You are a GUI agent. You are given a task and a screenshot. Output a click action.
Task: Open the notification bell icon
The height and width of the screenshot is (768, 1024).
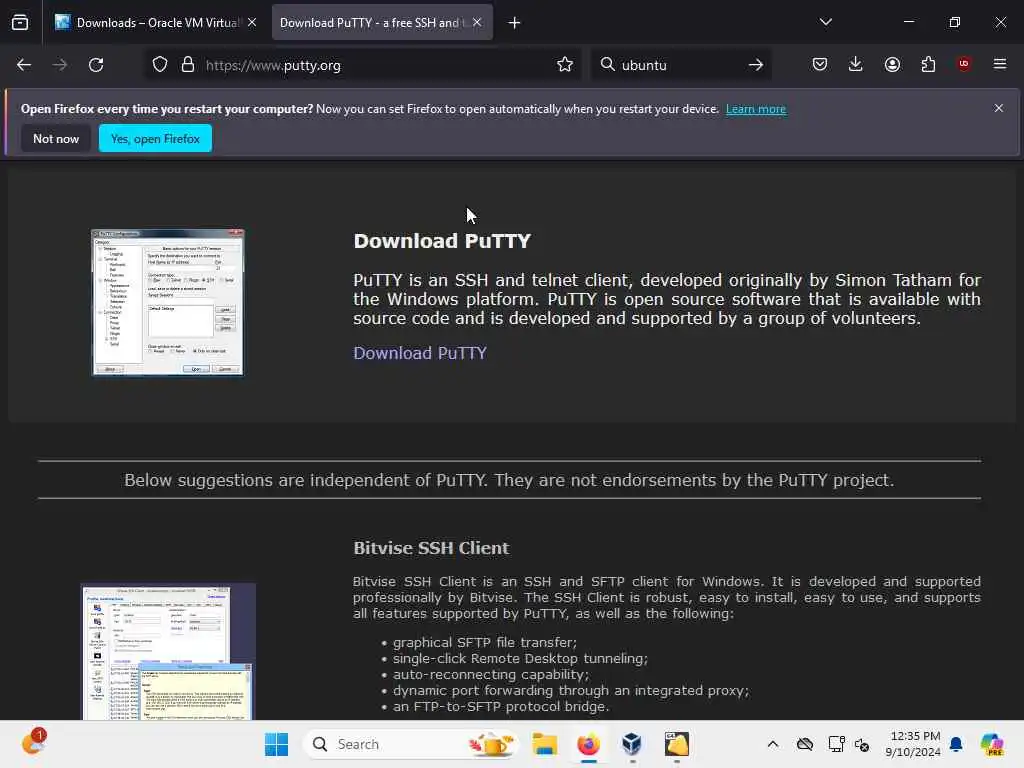[x=956, y=744]
